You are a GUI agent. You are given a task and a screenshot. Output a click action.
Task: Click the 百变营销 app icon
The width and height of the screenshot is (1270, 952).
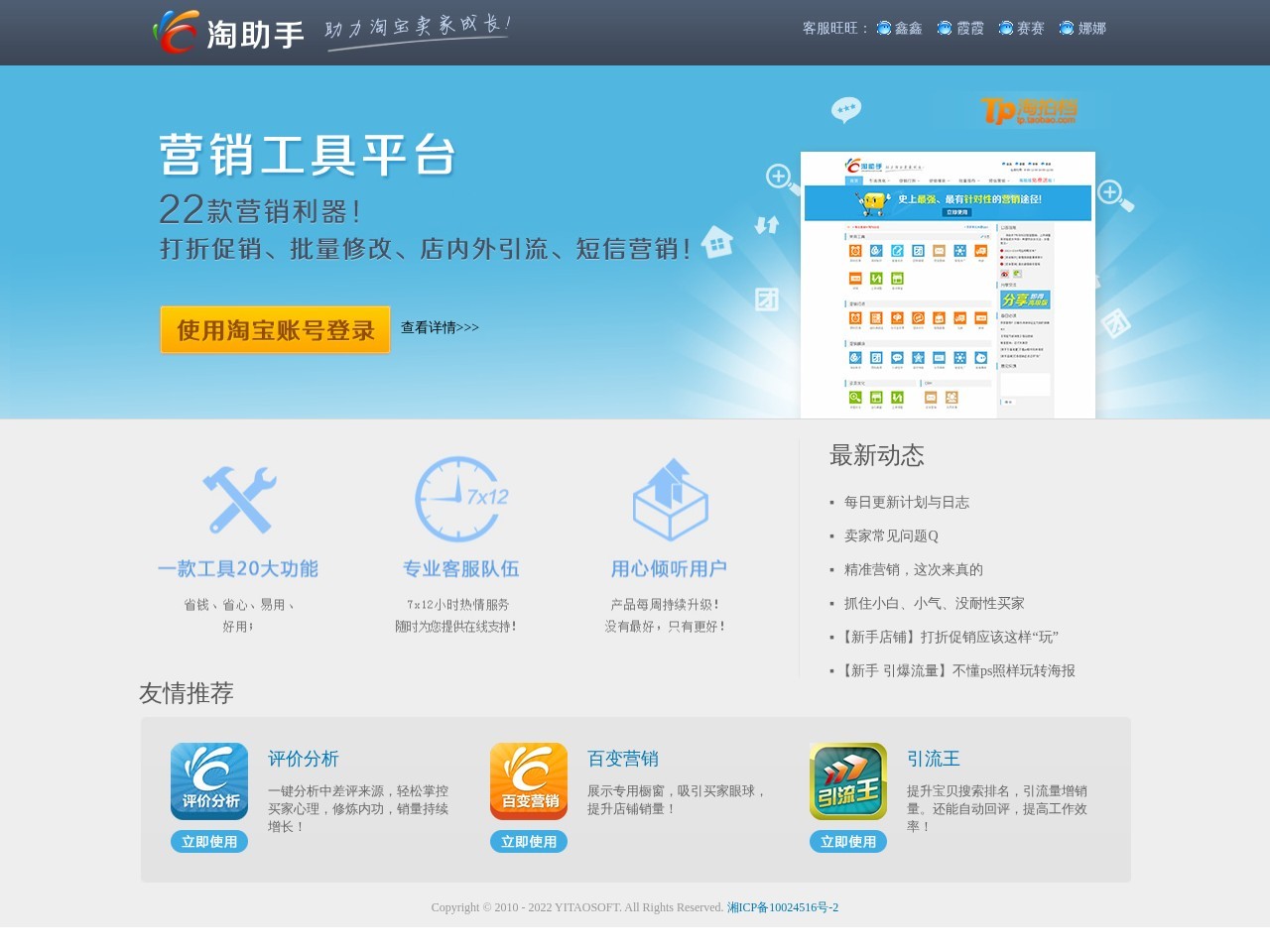coord(529,781)
